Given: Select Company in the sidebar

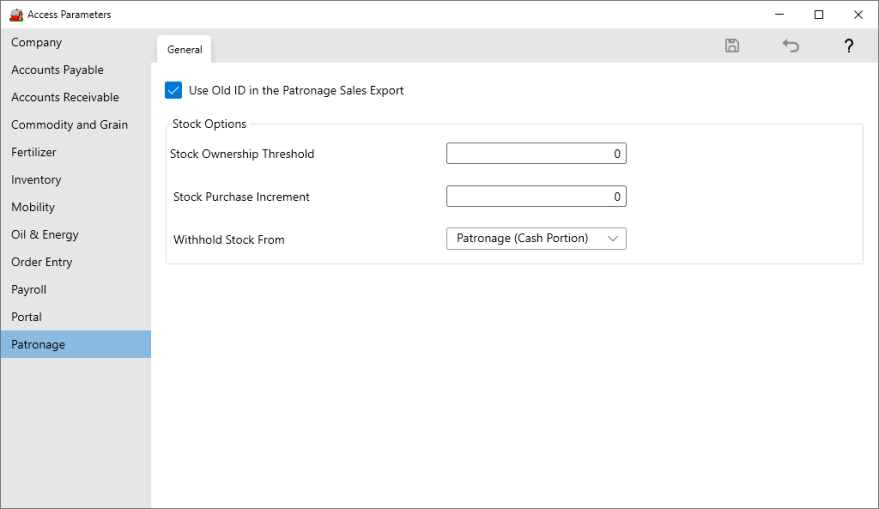Looking at the screenshot, I should [37, 43].
